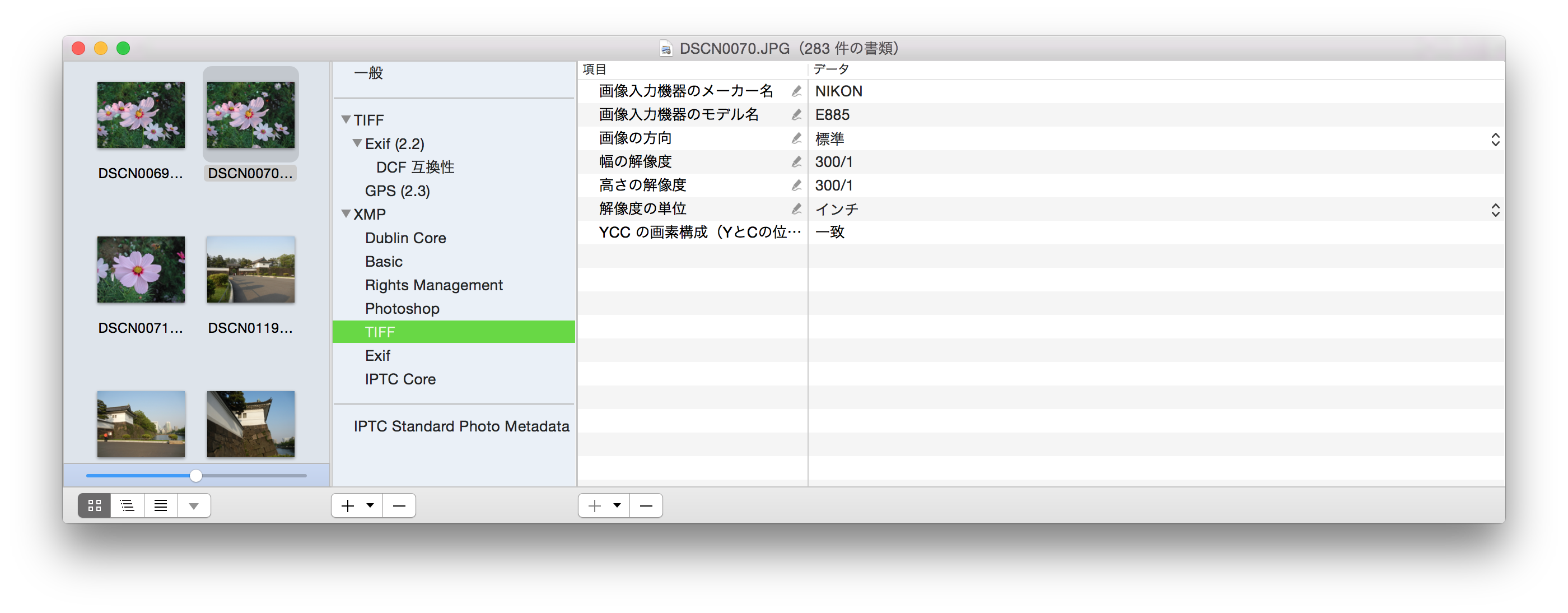Switch to outline list view

coord(127,505)
